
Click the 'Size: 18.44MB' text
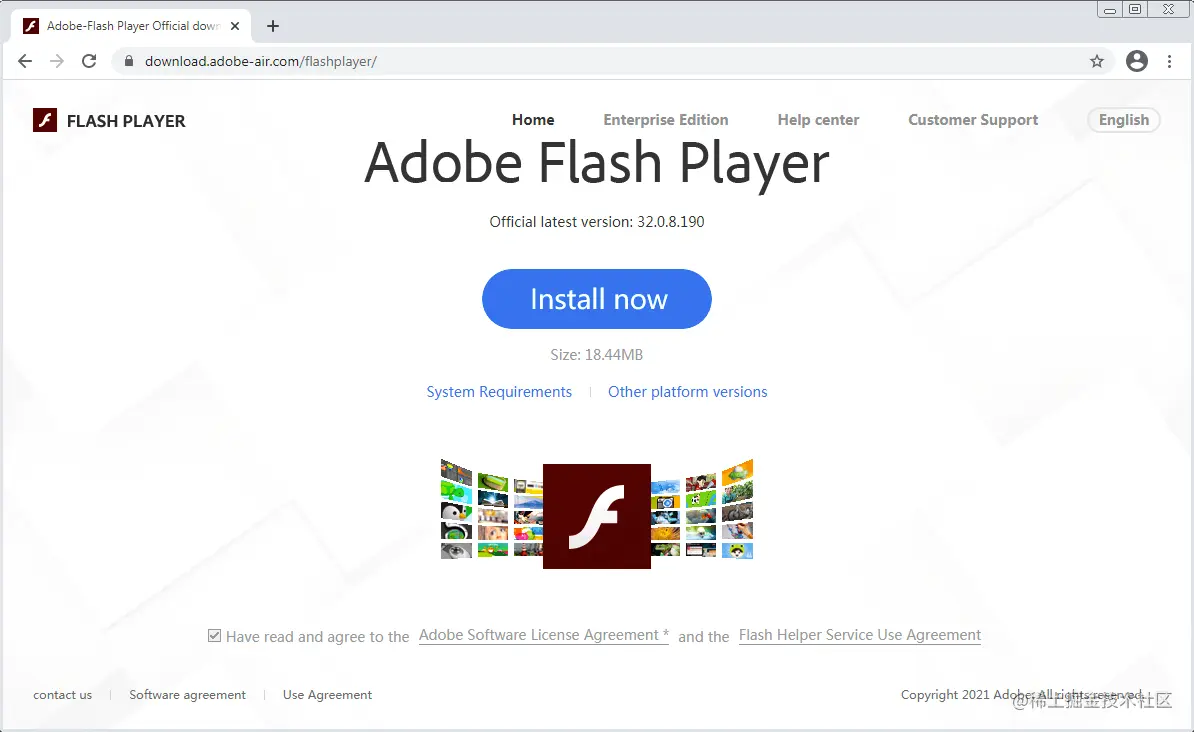pos(597,355)
